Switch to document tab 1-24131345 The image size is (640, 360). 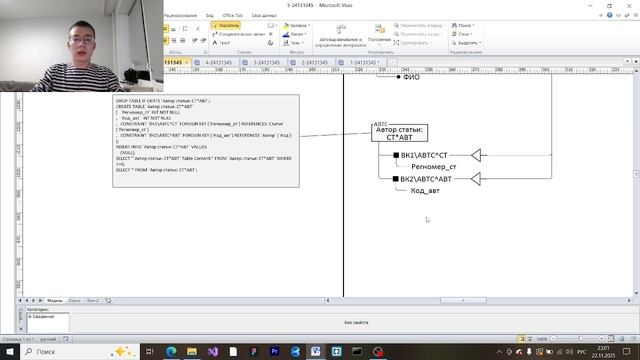[x=360, y=62]
